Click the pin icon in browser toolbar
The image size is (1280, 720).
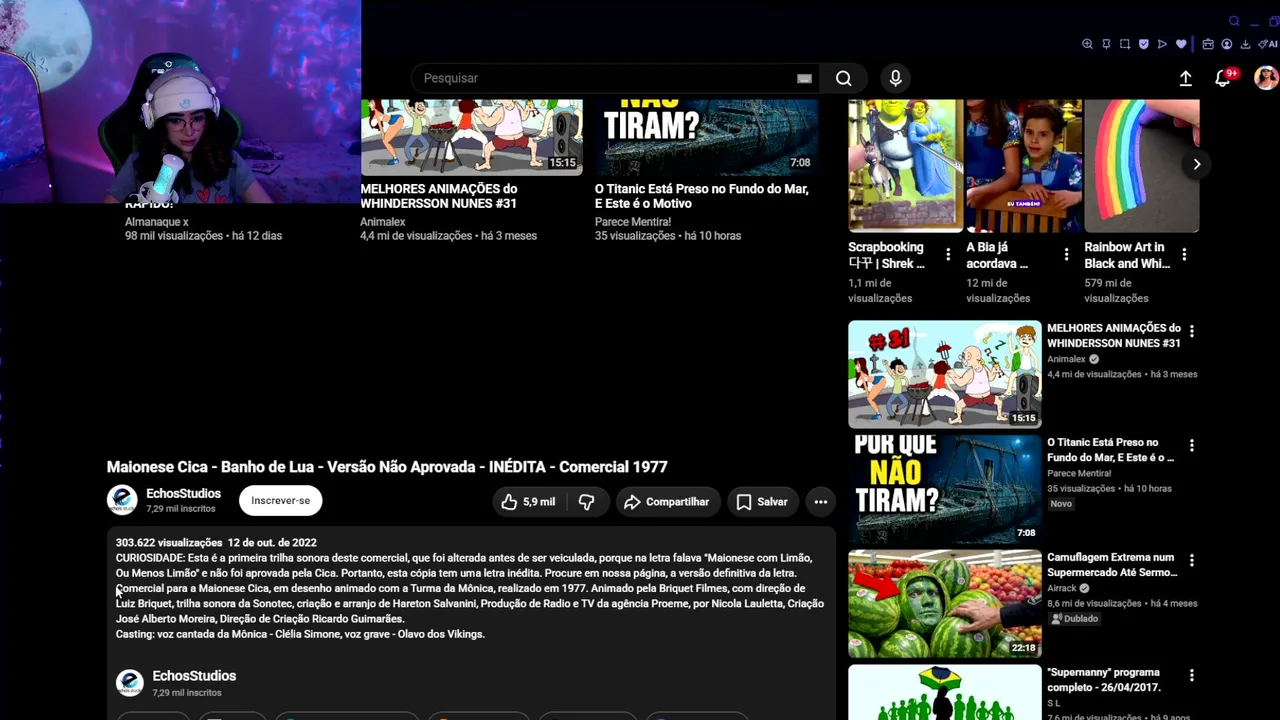point(1106,44)
